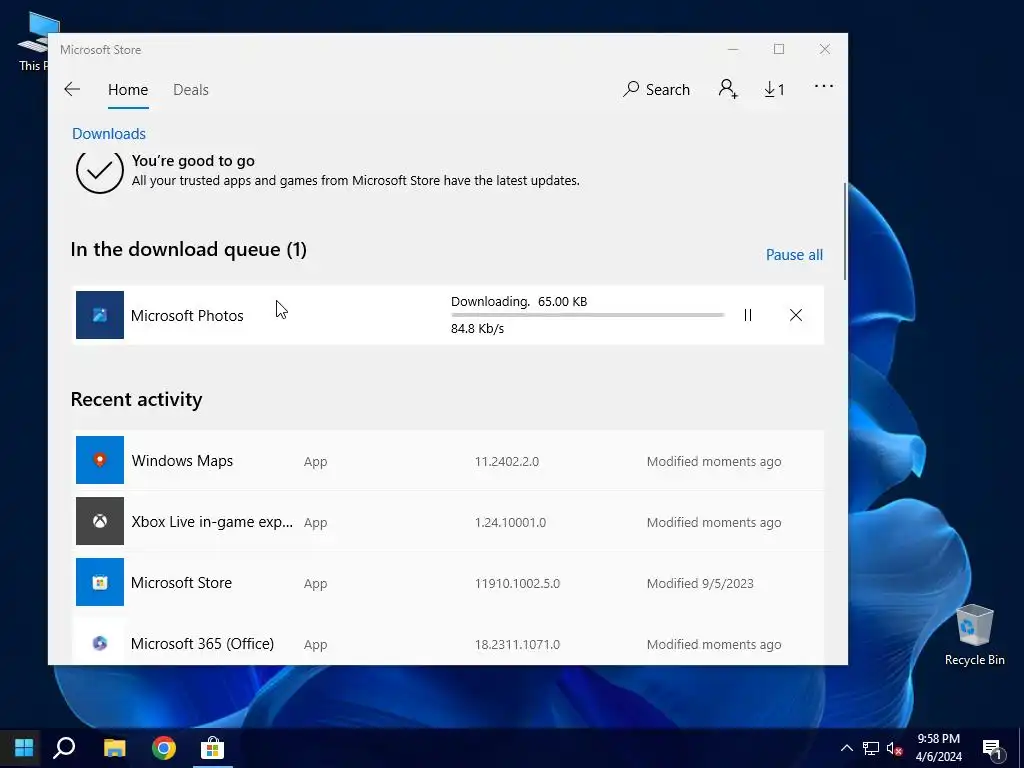The width and height of the screenshot is (1024, 768).
Task: Open the notification center icon
Action: [993, 750]
